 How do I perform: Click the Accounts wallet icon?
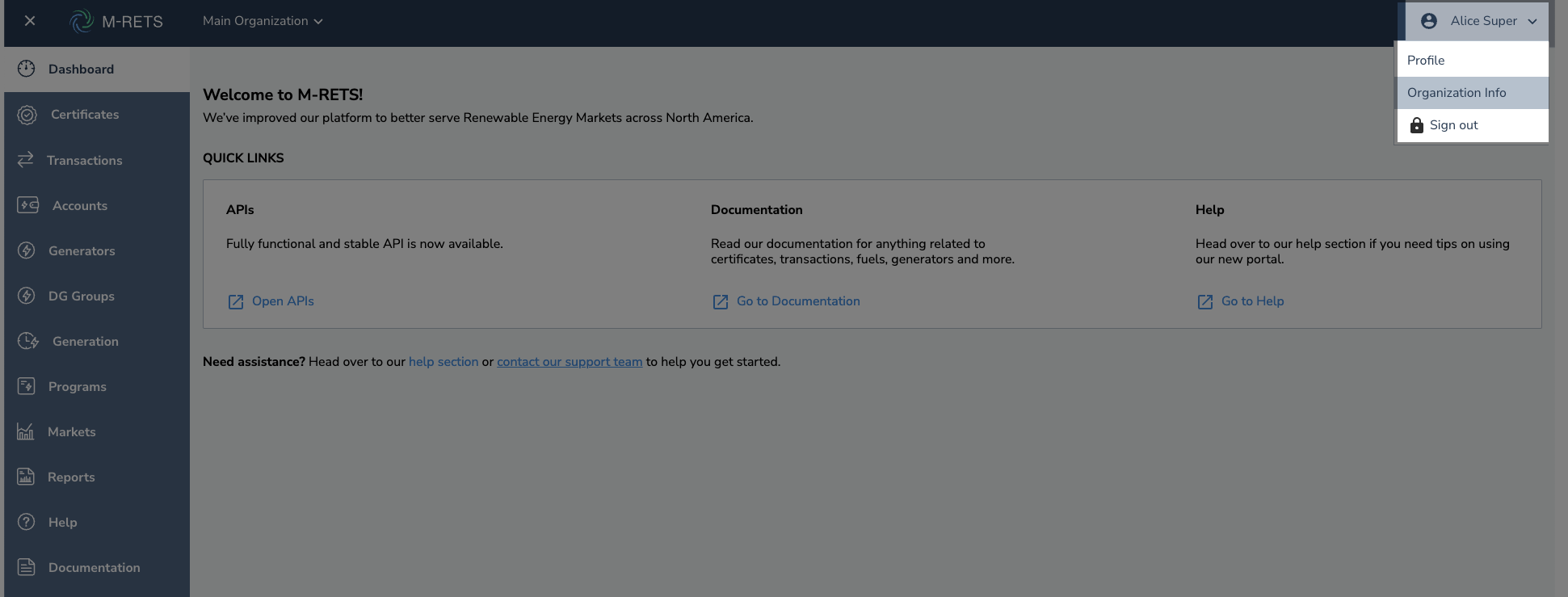28,205
